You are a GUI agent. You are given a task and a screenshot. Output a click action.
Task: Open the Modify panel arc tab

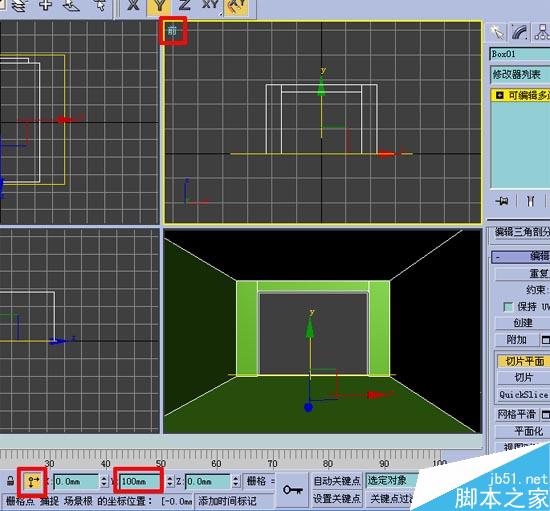[519, 32]
